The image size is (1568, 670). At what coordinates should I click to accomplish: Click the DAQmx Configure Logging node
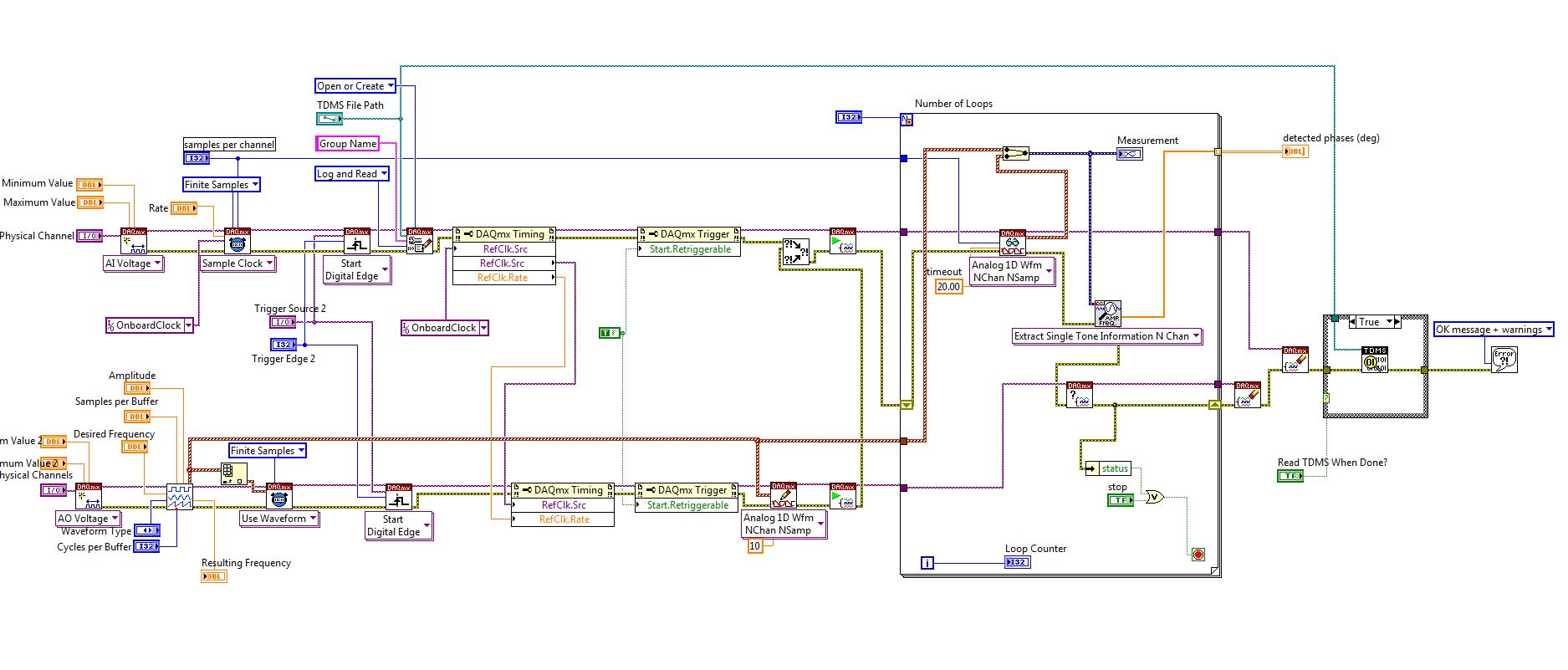pyautogui.click(x=420, y=241)
